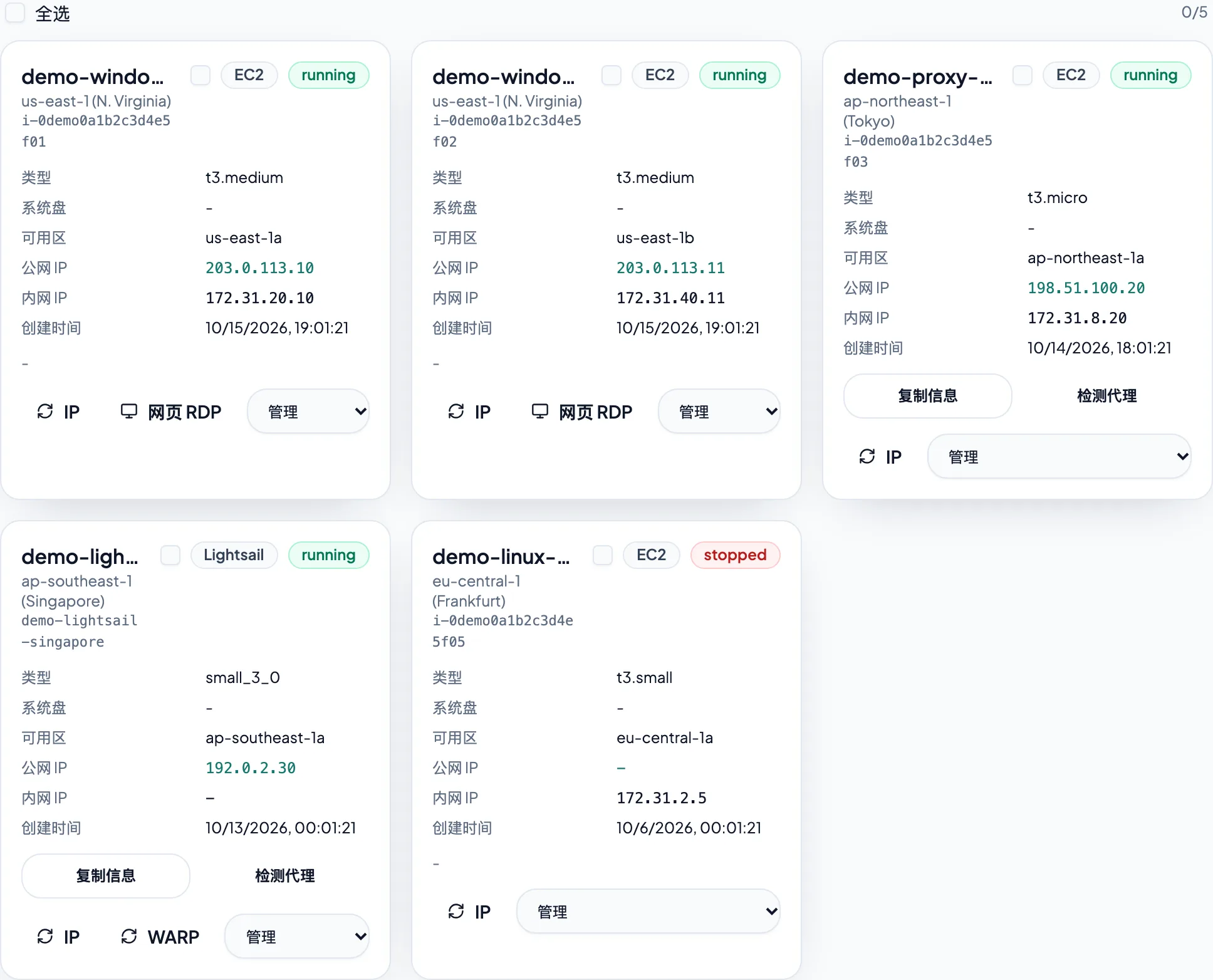Click the demo-proxy instance title
Viewport: 1213px width, 980px height.
[x=918, y=76]
